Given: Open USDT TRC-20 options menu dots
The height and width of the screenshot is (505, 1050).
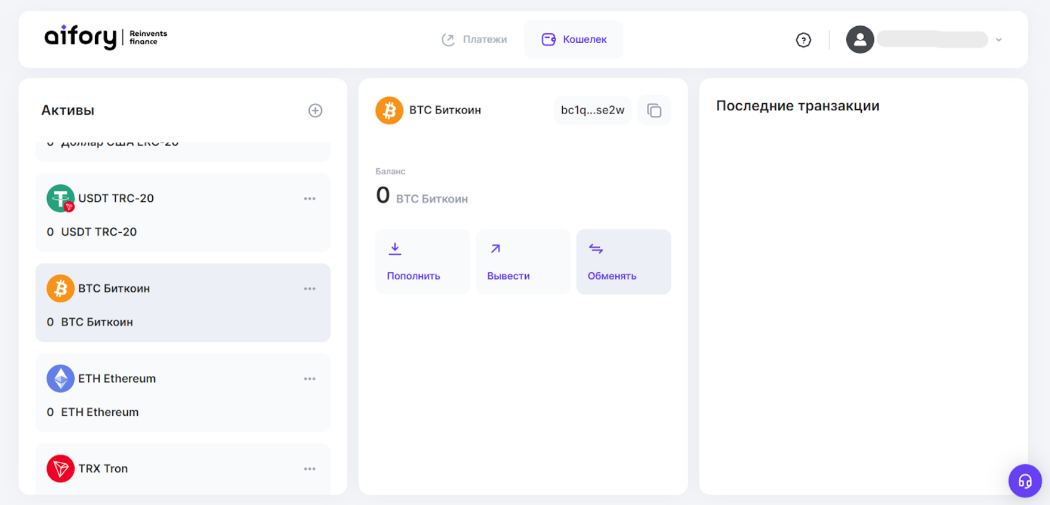Looking at the screenshot, I should [309, 199].
